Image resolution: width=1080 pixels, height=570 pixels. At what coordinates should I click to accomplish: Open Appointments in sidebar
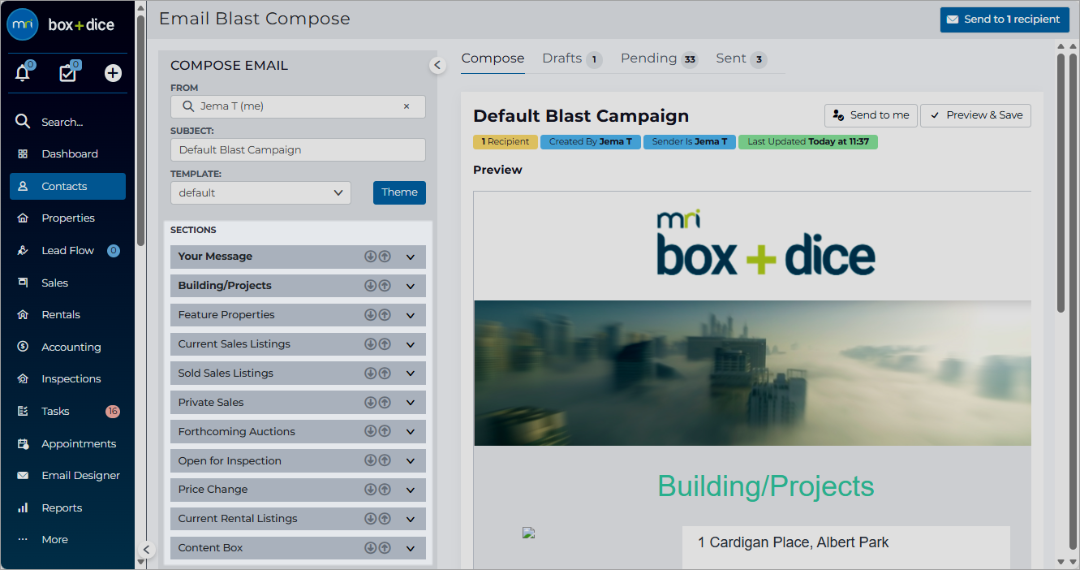68,443
